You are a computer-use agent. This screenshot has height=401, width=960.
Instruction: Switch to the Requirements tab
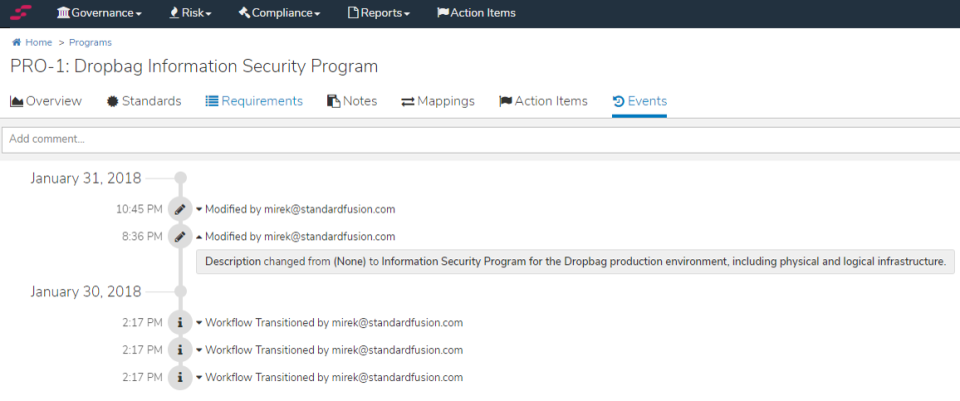254,101
